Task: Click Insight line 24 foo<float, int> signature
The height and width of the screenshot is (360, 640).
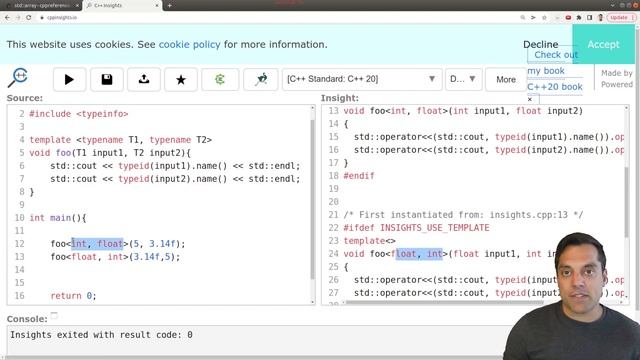Action: tap(449, 253)
